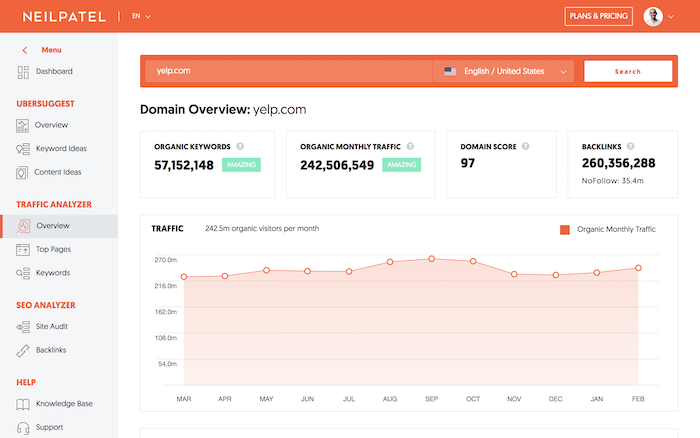Click the 242,506,549 traffic value
This screenshot has height=438, width=700.
(x=337, y=166)
